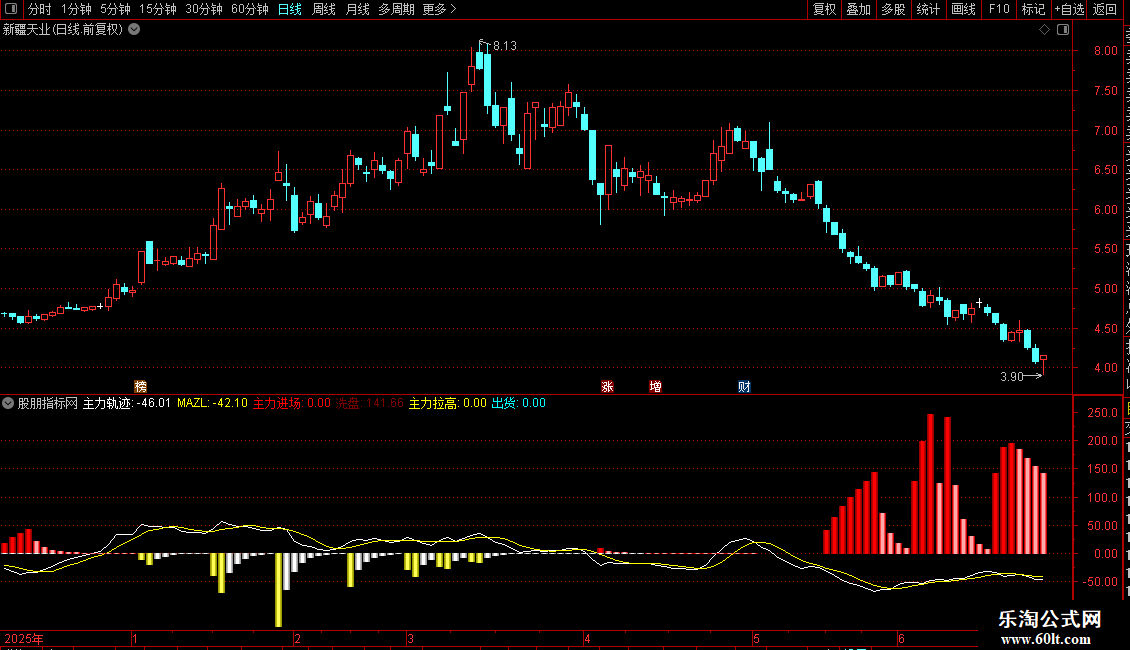Click the 新疆天业(日线.前复权) chart title

point(63,30)
